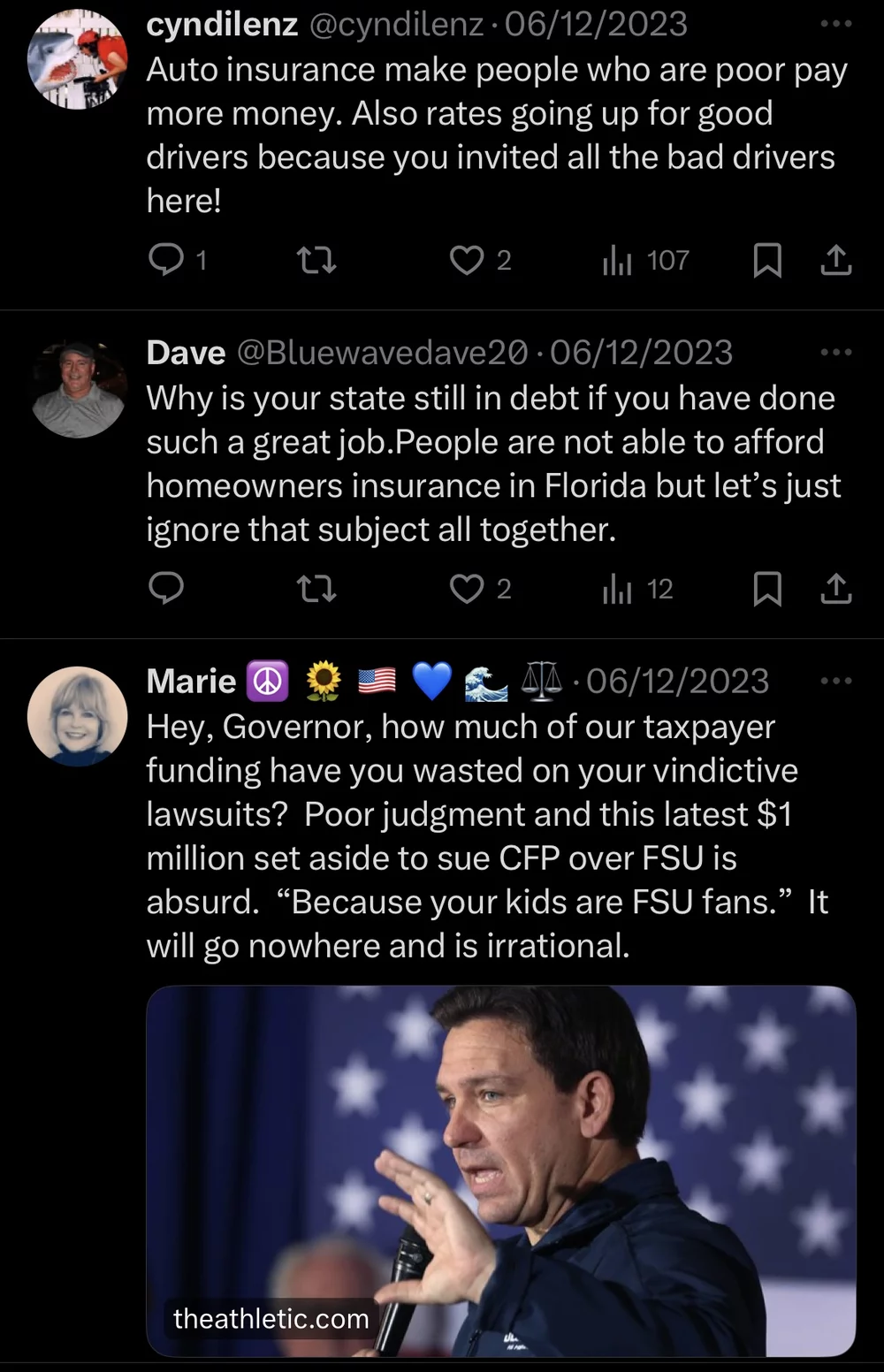Open Dave's profile avatar
Screen dimensions: 884x1372
click(x=78, y=389)
